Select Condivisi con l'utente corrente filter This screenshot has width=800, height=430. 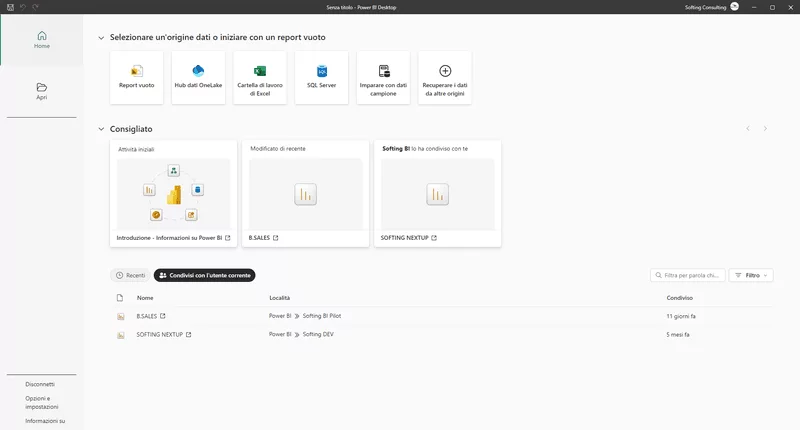click(x=205, y=275)
